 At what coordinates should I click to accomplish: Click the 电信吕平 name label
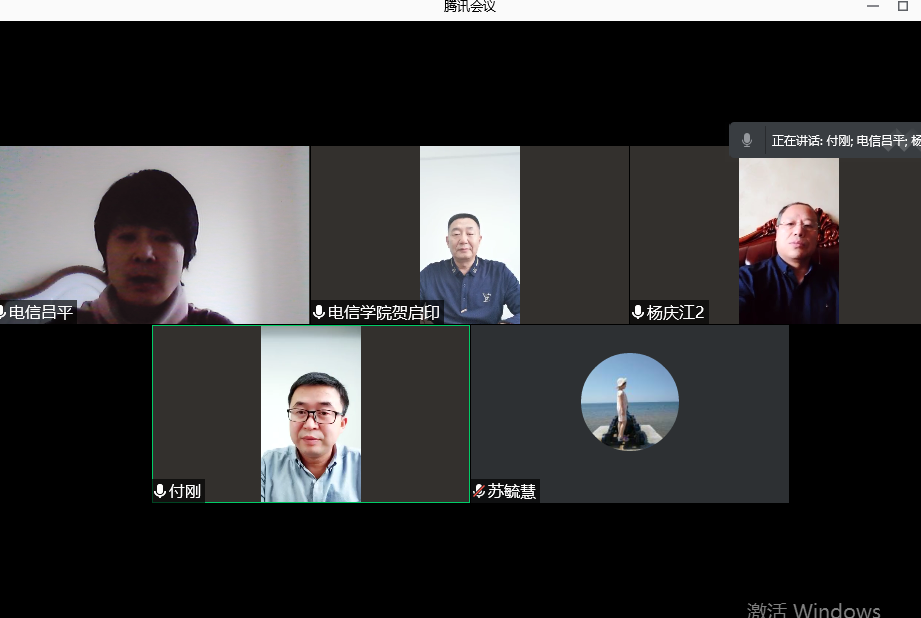point(41,312)
